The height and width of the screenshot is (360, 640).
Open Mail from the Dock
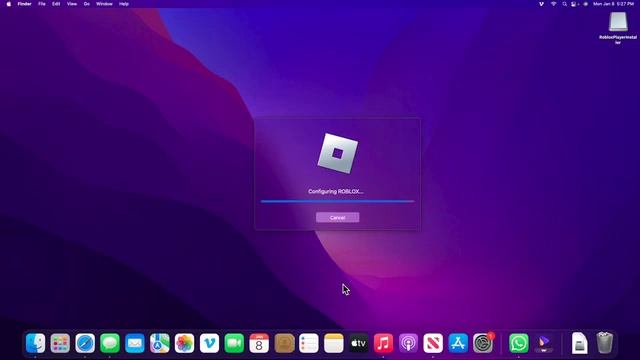click(x=135, y=343)
